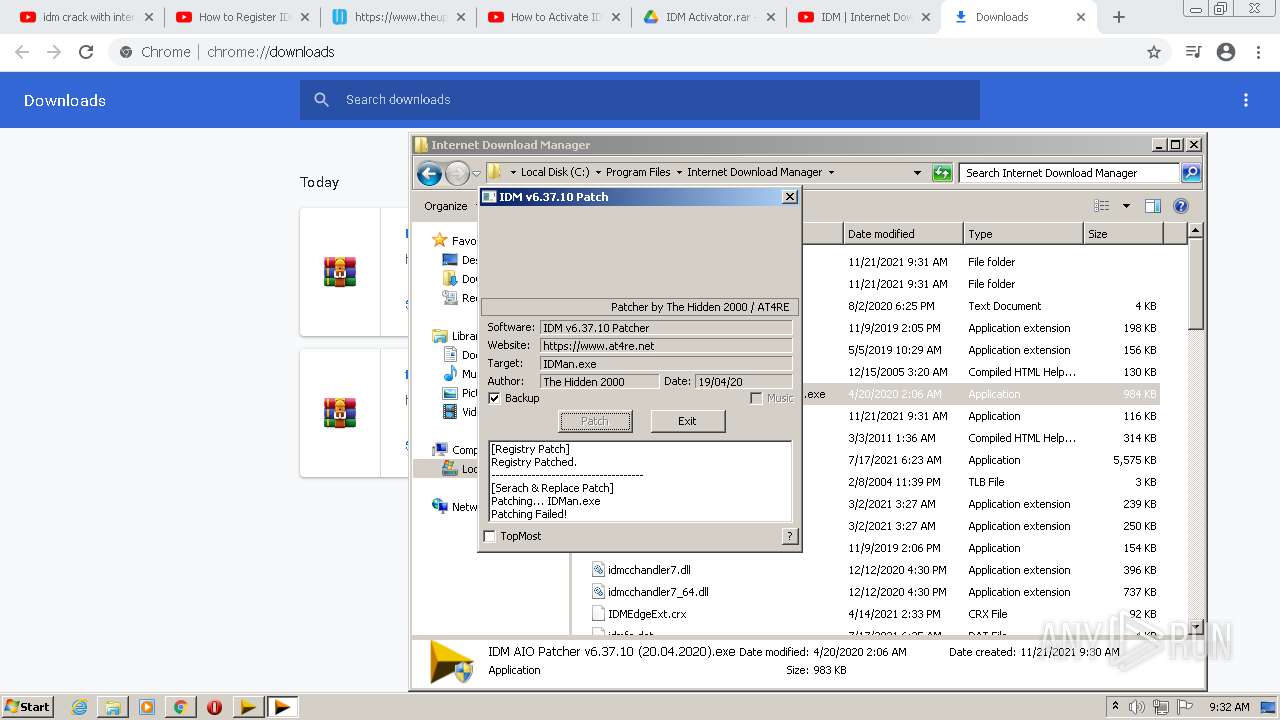The image size is (1280, 720).
Task: Click the help '?' button in patcher
Action: (790, 536)
